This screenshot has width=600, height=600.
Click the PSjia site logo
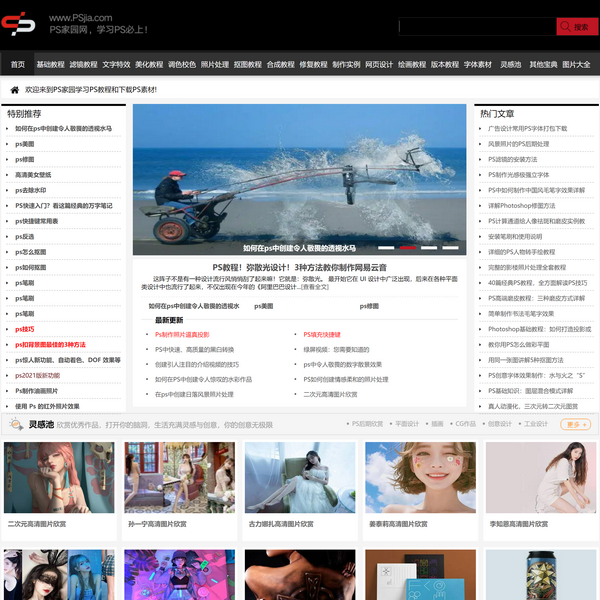click(x=18, y=25)
